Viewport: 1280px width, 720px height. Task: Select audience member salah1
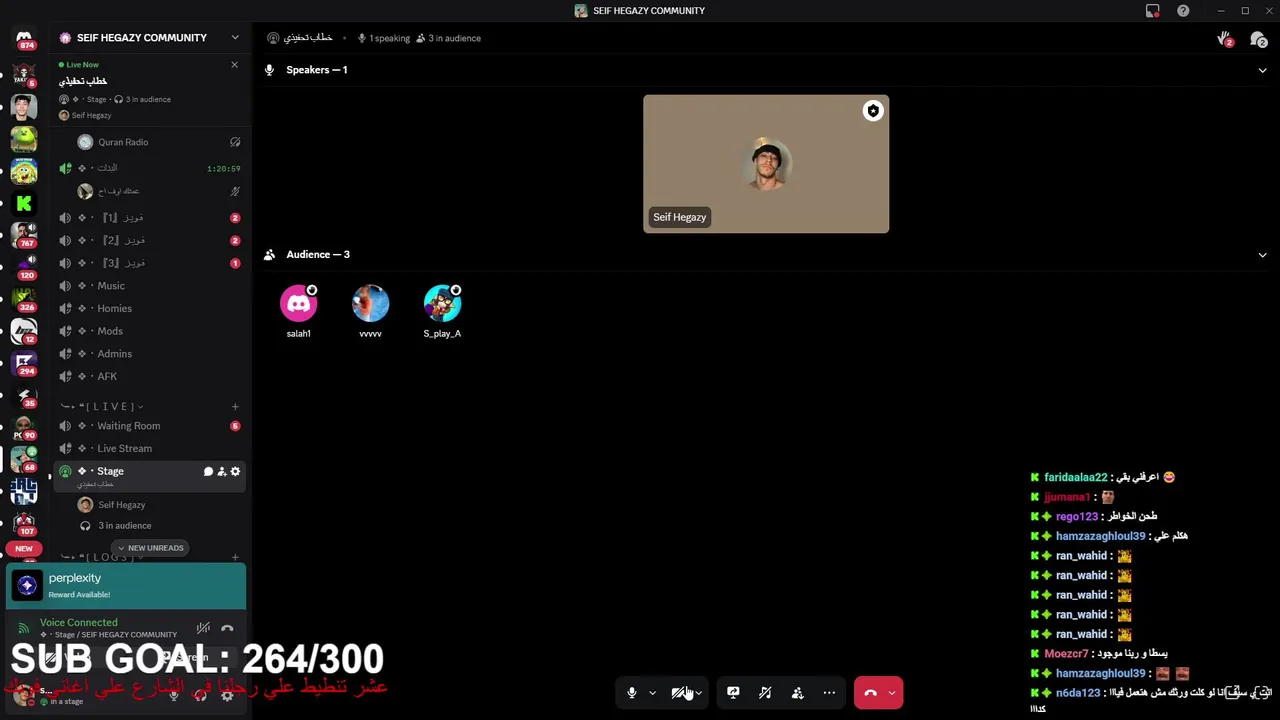(298, 312)
